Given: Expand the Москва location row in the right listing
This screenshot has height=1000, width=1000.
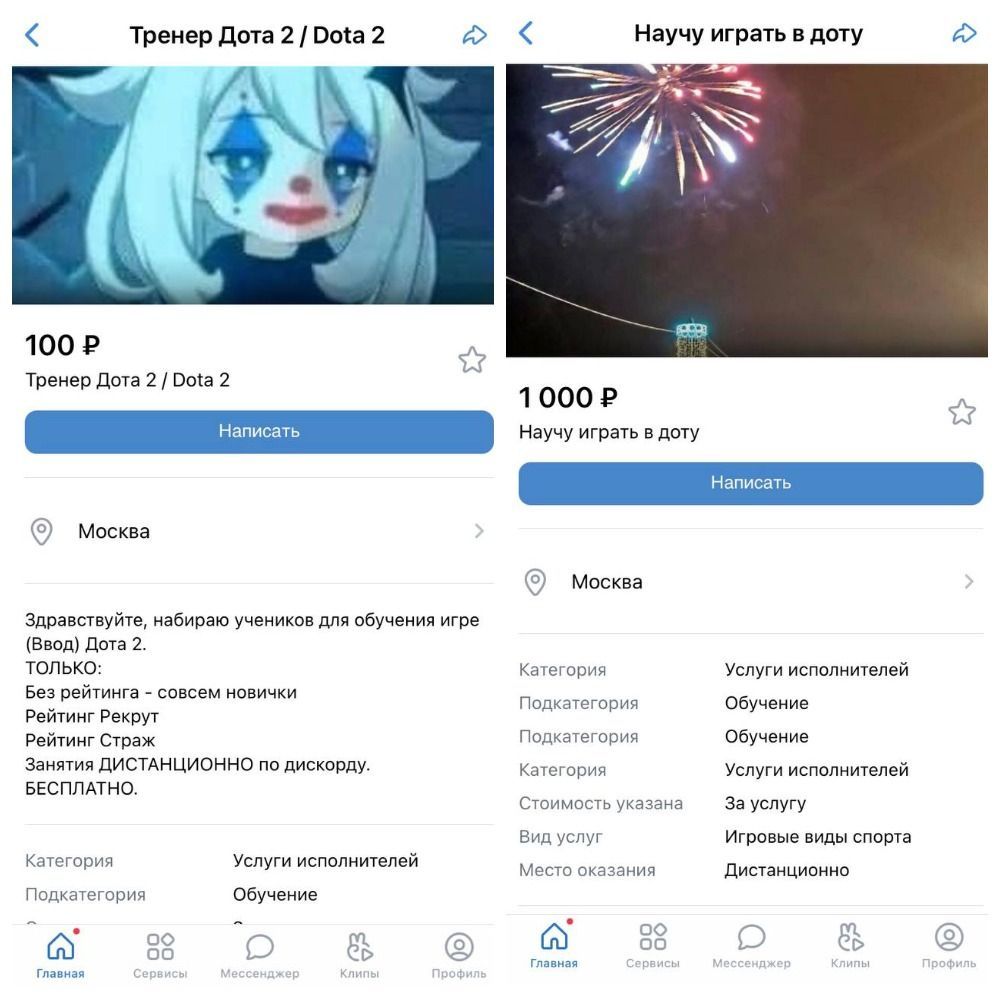Looking at the screenshot, I should tap(751, 582).
